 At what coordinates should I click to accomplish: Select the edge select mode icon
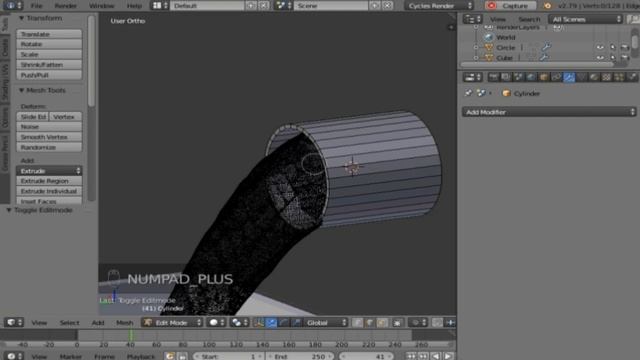[x=370, y=322]
